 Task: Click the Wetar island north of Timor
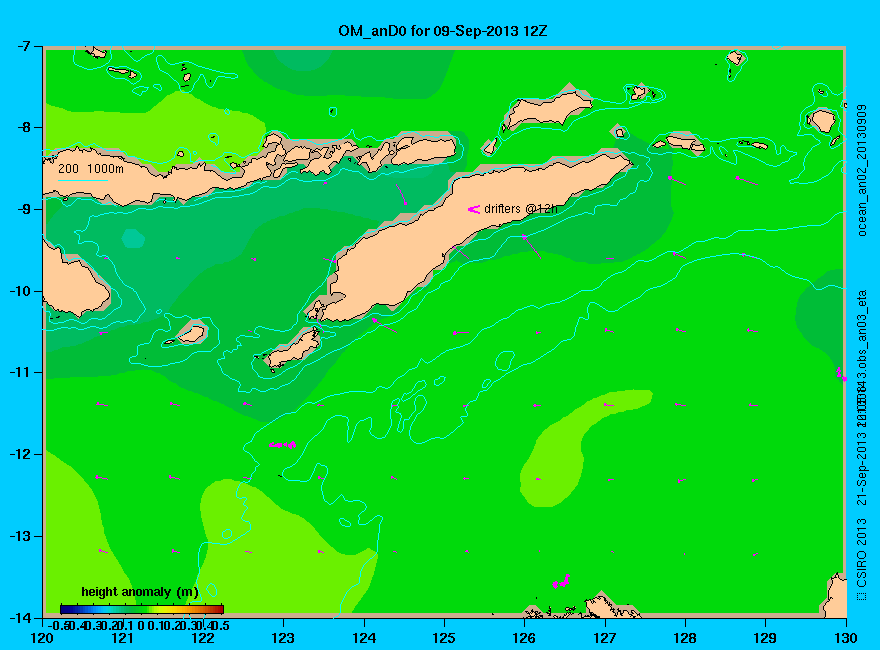coord(547,109)
